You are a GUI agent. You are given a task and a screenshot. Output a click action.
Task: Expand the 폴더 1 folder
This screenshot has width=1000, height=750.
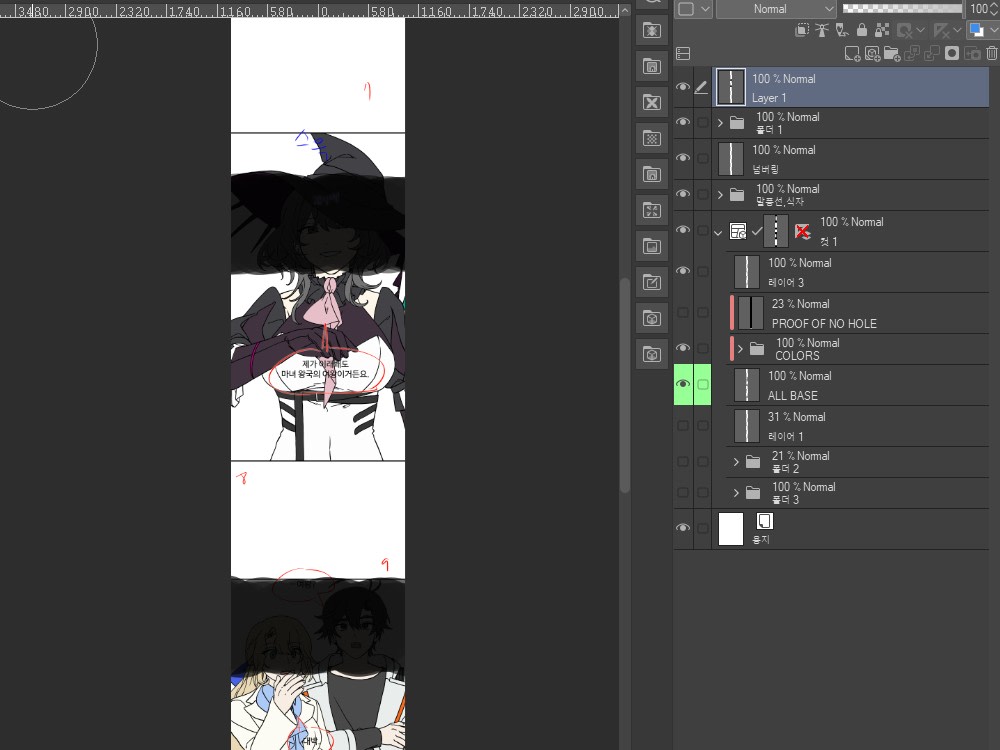coord(721,122)
